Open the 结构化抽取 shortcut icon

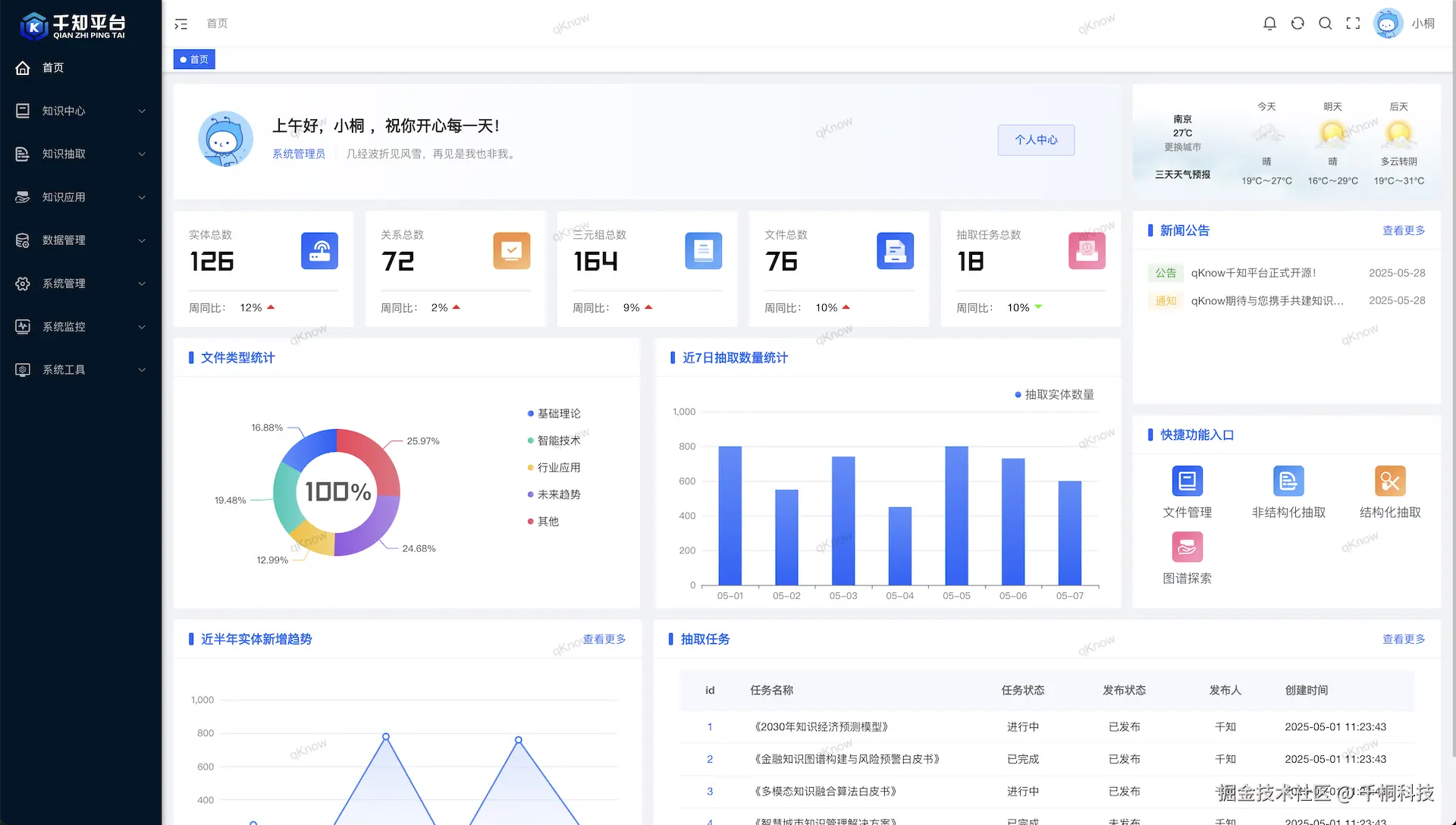coord(1389,481)
